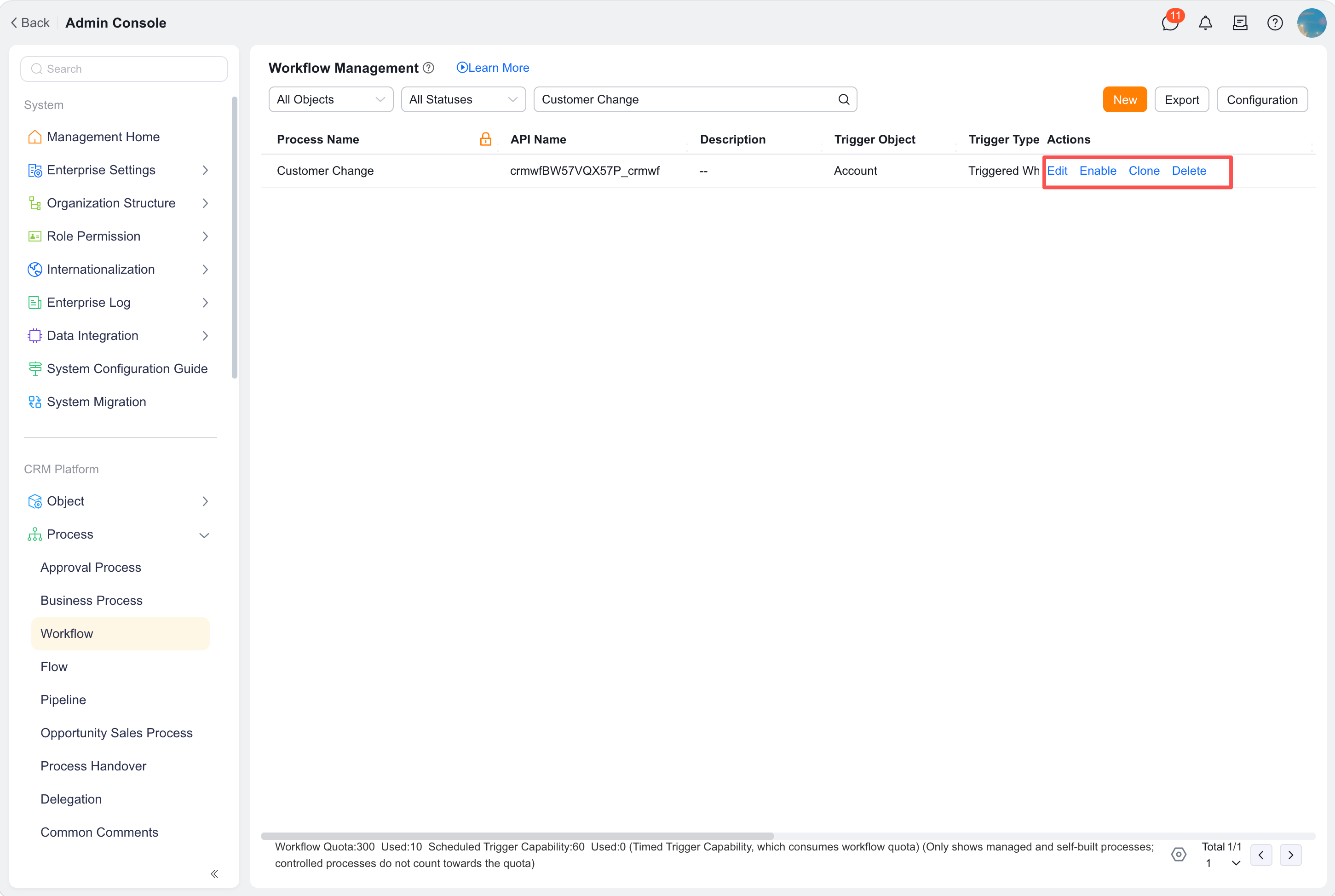The height and width of the screenshot is (896, 1335).
Task: Click the Role Permission icon
Action: coord(35,236)
